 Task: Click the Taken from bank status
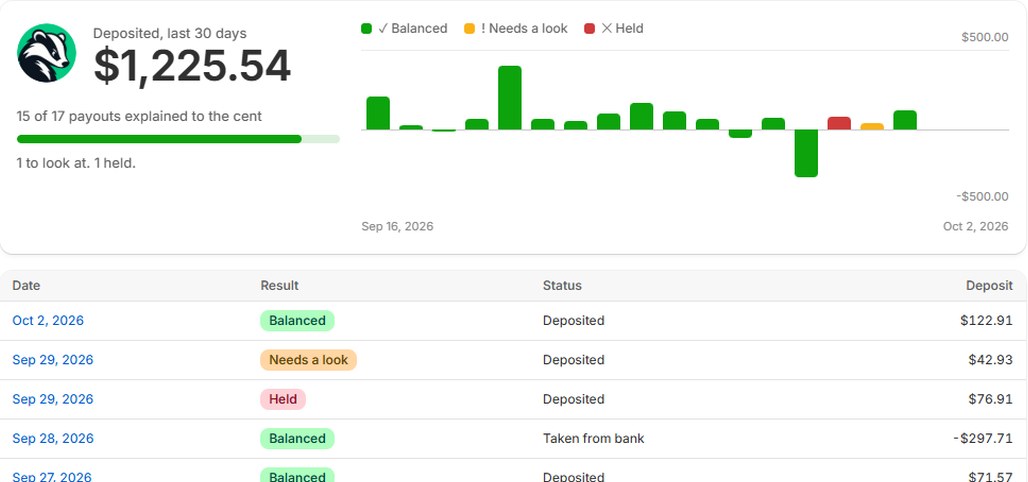pos(593,439)
